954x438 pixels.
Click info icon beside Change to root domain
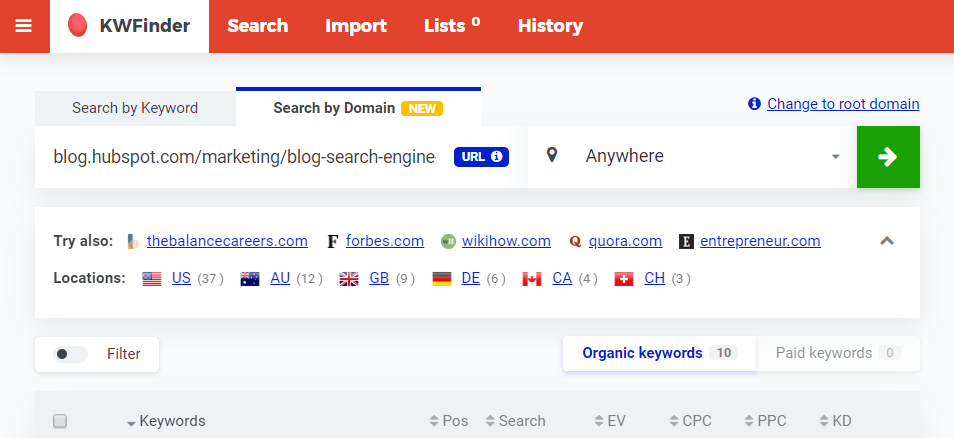754,104
